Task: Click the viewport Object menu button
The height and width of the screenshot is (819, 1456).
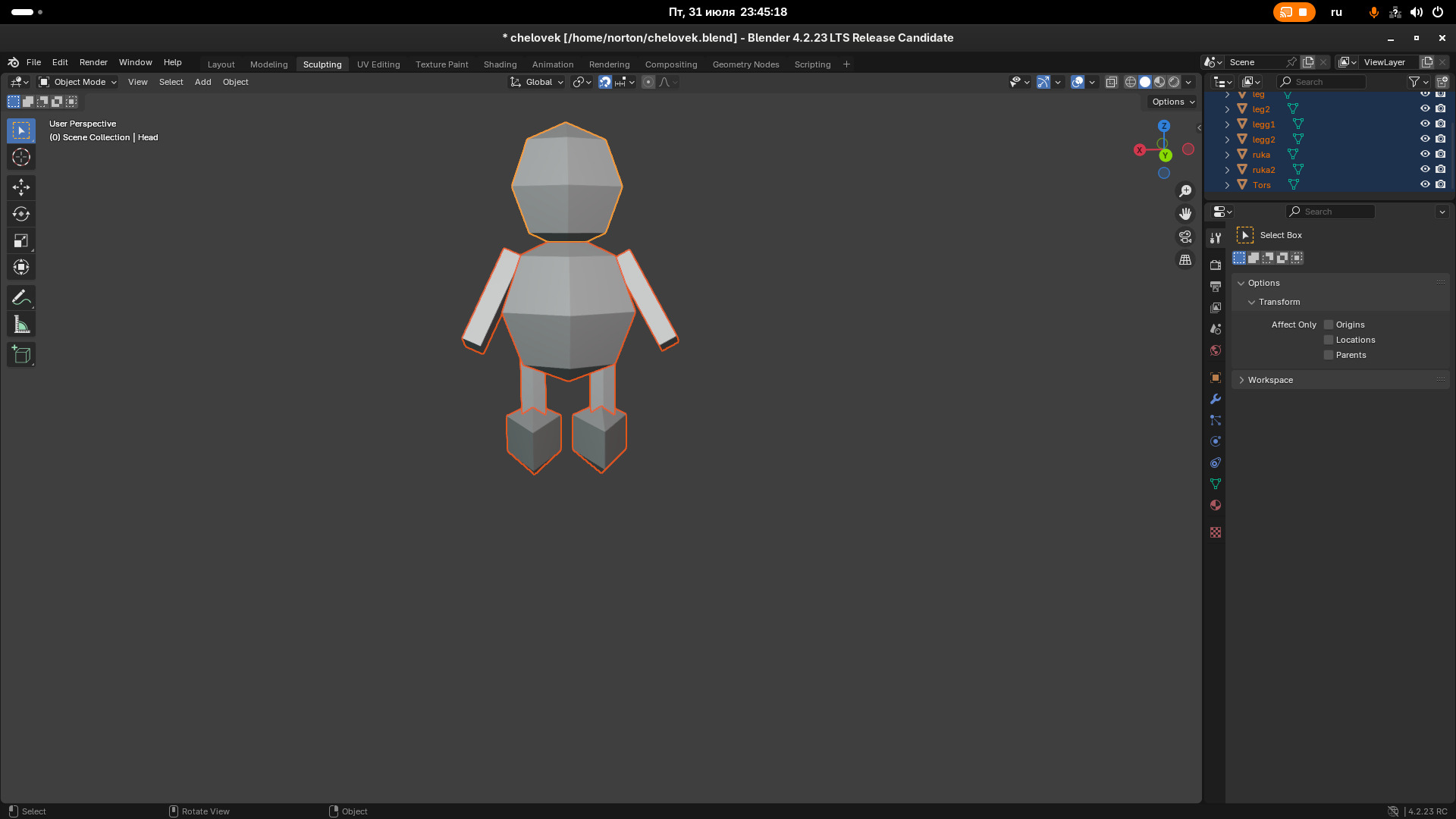Action: (x=236, y=82)
